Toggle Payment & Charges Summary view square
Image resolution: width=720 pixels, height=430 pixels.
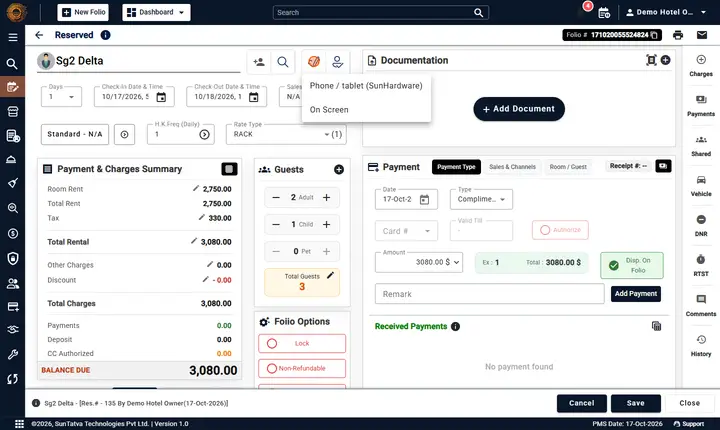[x=229, y=169]
